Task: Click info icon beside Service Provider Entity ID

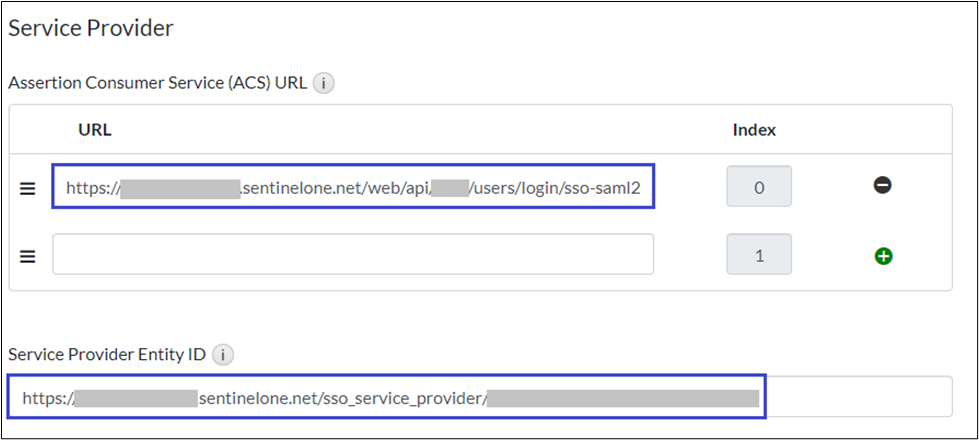Action: [224, 354]
